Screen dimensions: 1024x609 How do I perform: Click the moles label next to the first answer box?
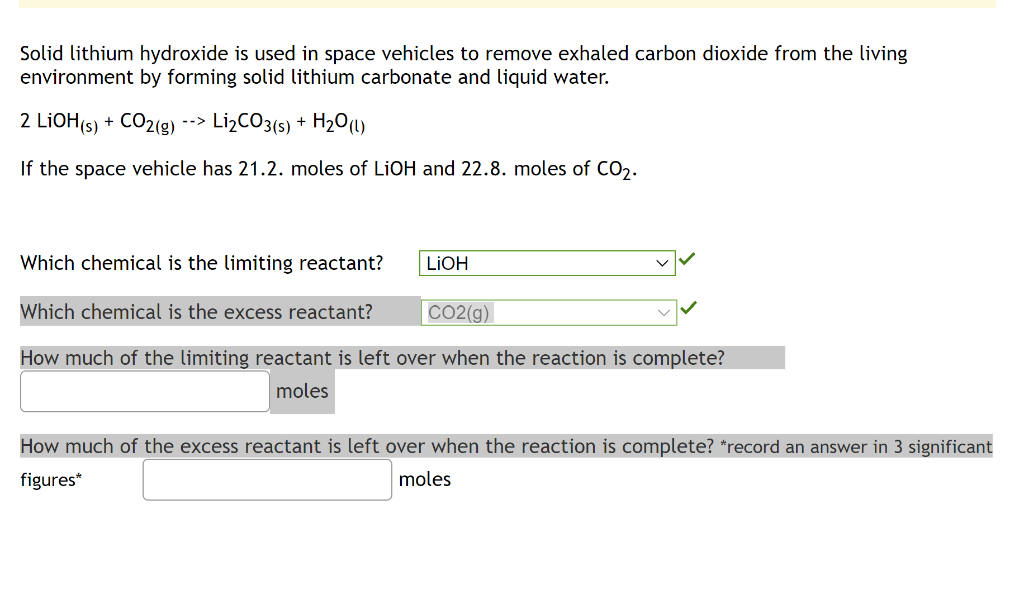pyautogui.click(x=301, y=391)
